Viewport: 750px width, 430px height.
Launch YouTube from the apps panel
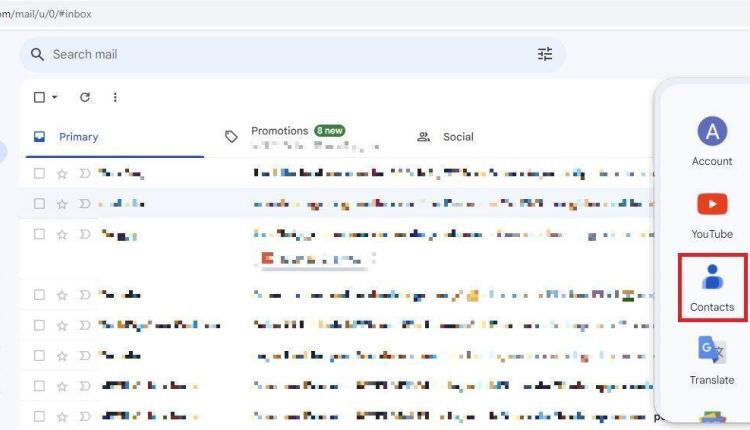[x=712, y=215]
